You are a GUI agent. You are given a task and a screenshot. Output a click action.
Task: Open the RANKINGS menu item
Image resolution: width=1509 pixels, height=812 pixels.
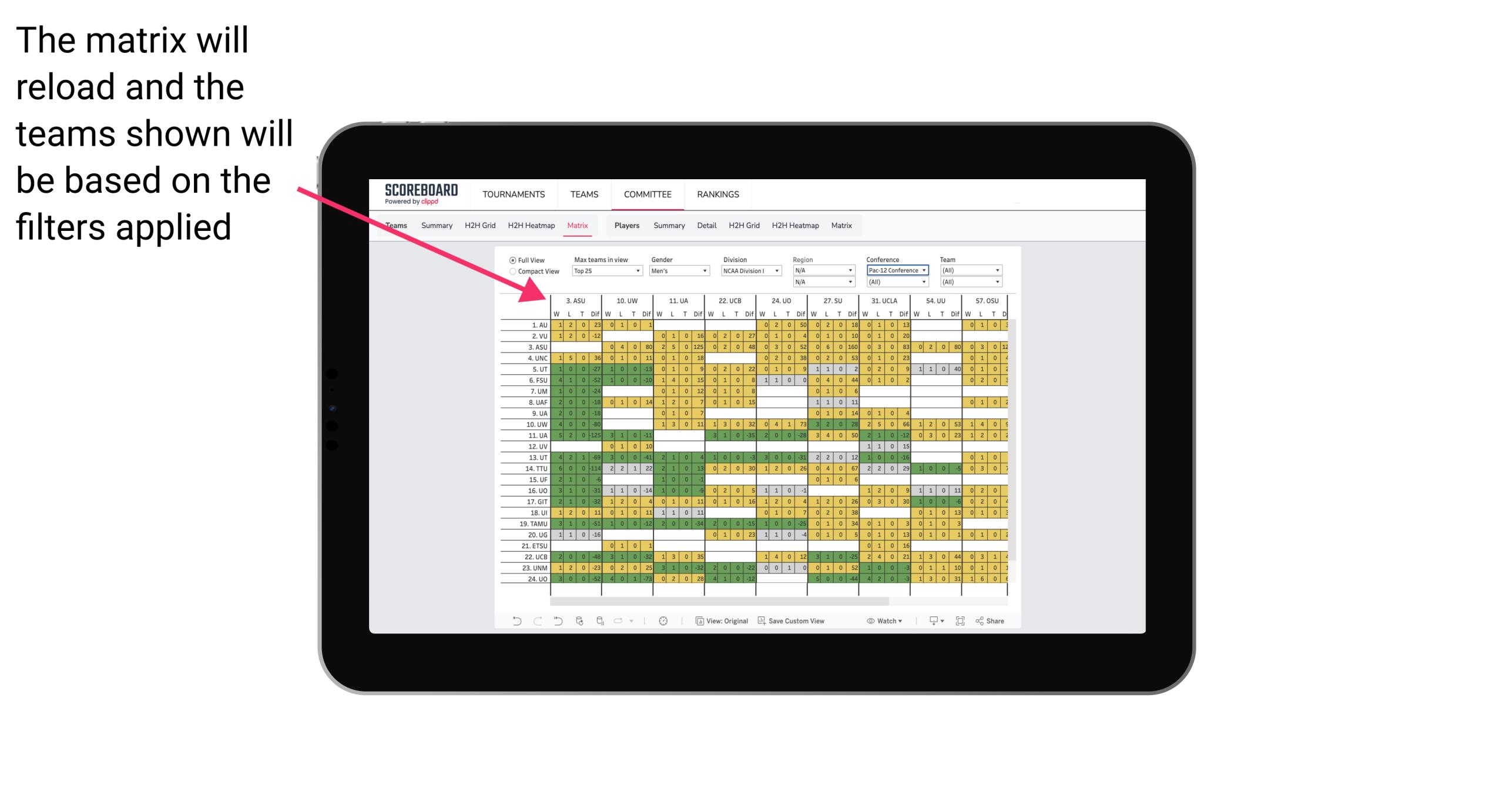[719, 194]
